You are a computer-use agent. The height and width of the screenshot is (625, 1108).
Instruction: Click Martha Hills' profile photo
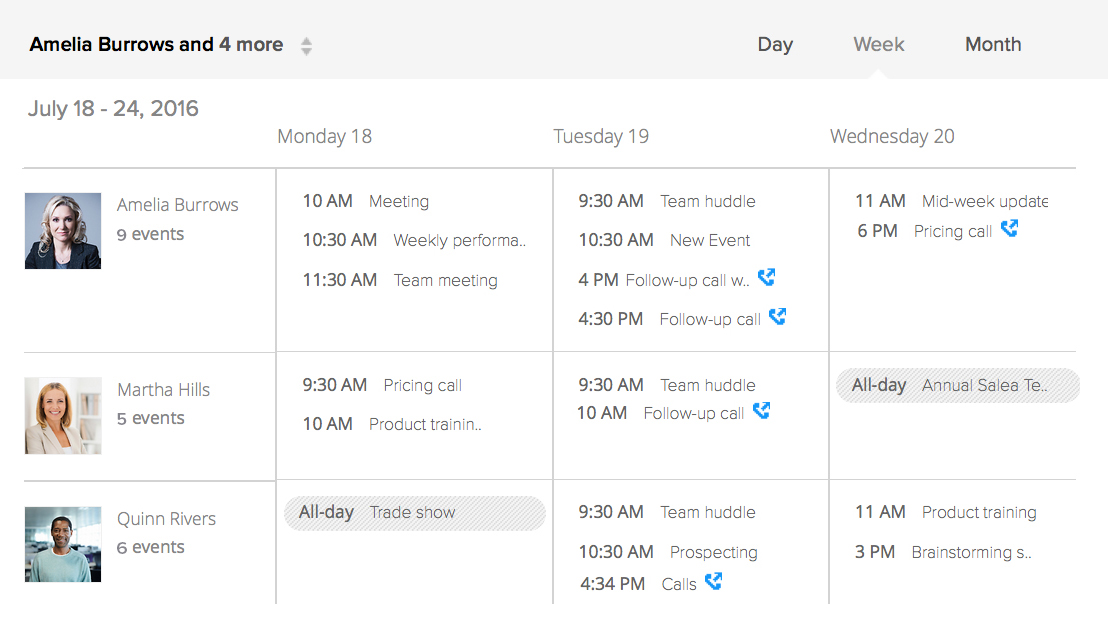(63, 416)
